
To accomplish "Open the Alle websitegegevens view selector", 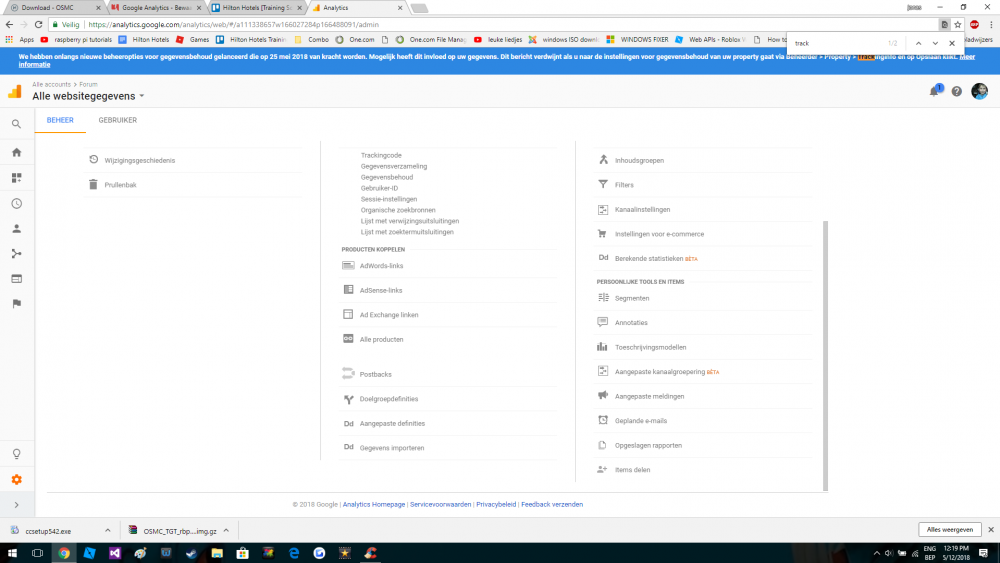I will pyautogui.click(x=88, y=96).
